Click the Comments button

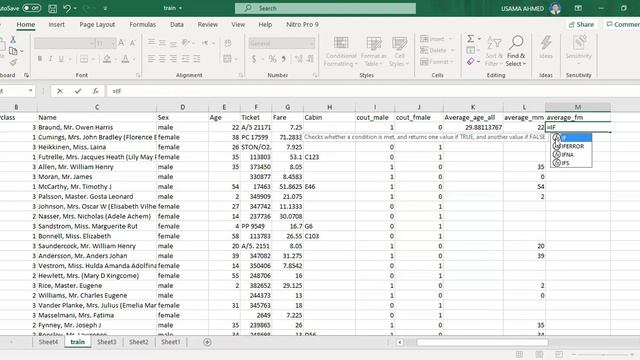(622, 24)
